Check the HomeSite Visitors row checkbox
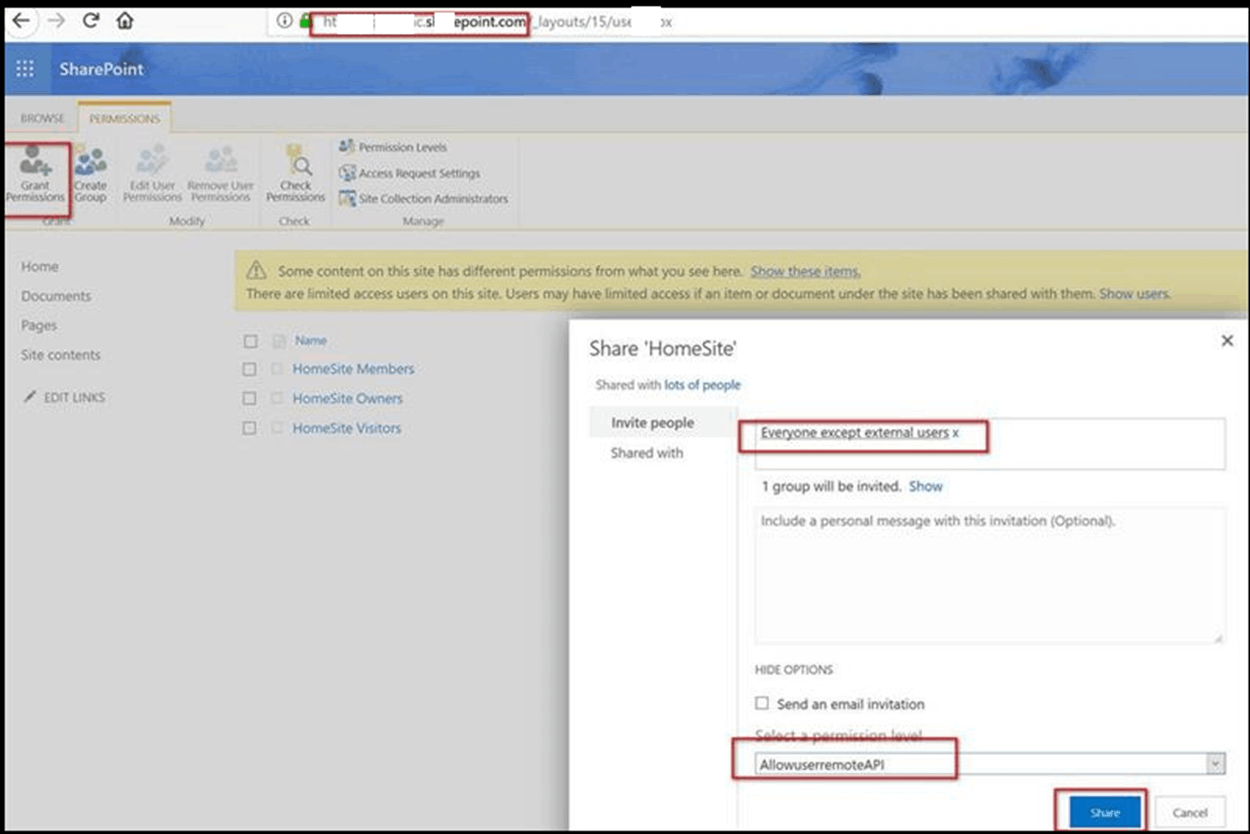The image size is (1250, 834). (x=250, y=428)
